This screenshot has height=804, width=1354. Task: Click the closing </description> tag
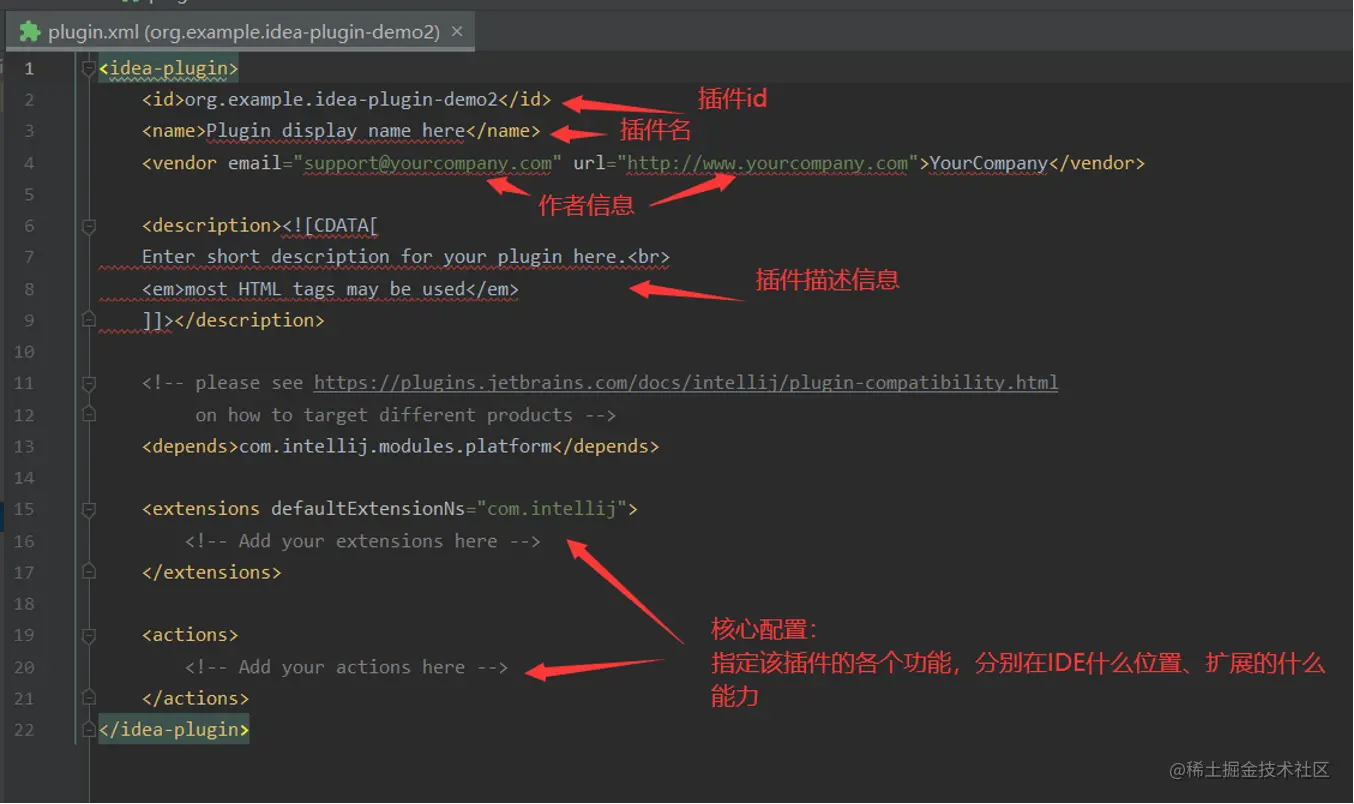(250, 320)
